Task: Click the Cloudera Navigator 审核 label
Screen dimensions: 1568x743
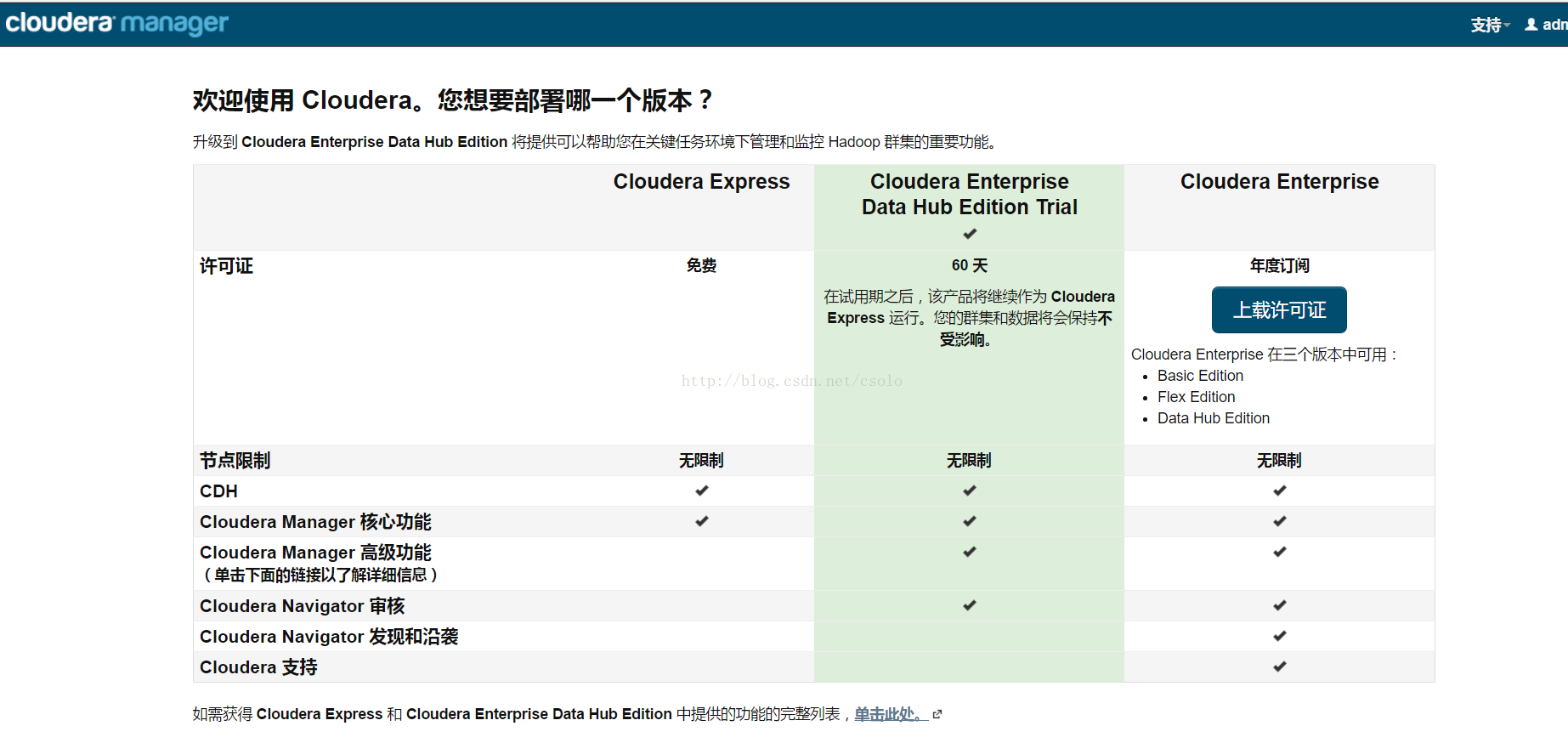Action: click(302, 606)
